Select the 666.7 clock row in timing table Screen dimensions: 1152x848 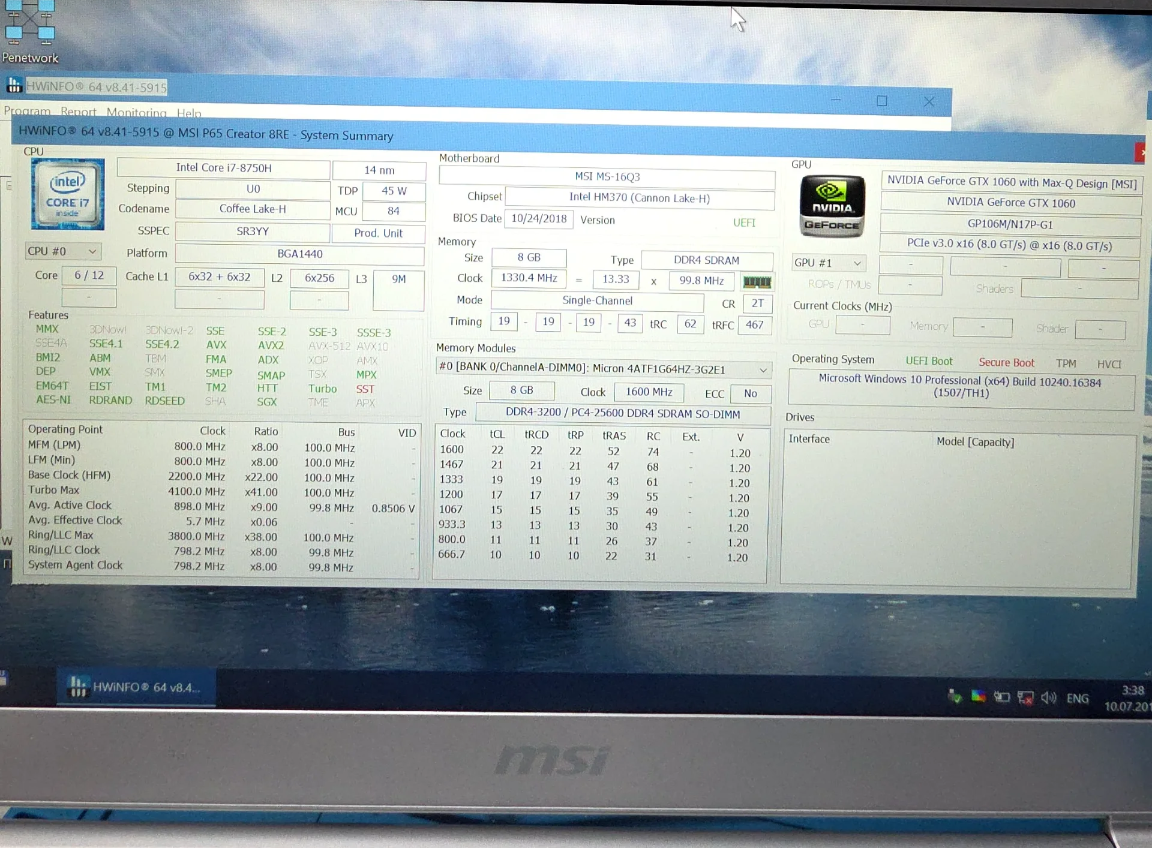[x=600, y=556]
